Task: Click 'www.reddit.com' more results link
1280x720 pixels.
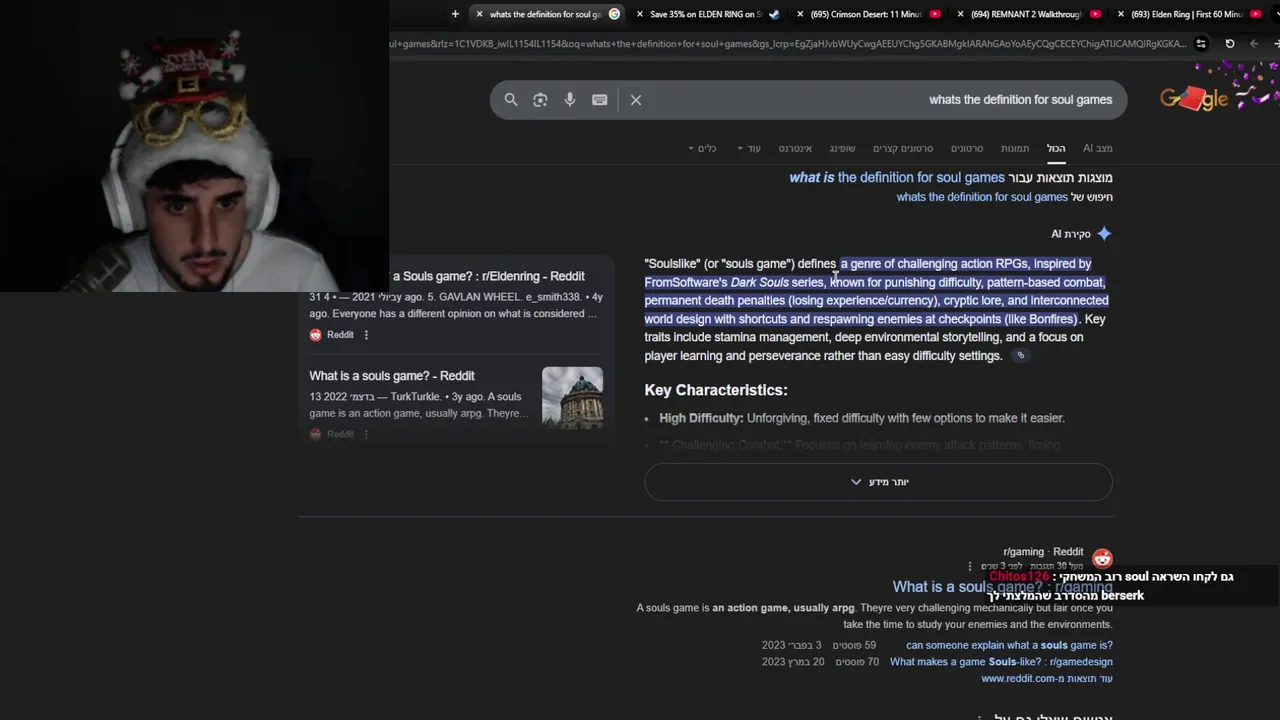Action: pyautogui.click(x=1047, y=679)
